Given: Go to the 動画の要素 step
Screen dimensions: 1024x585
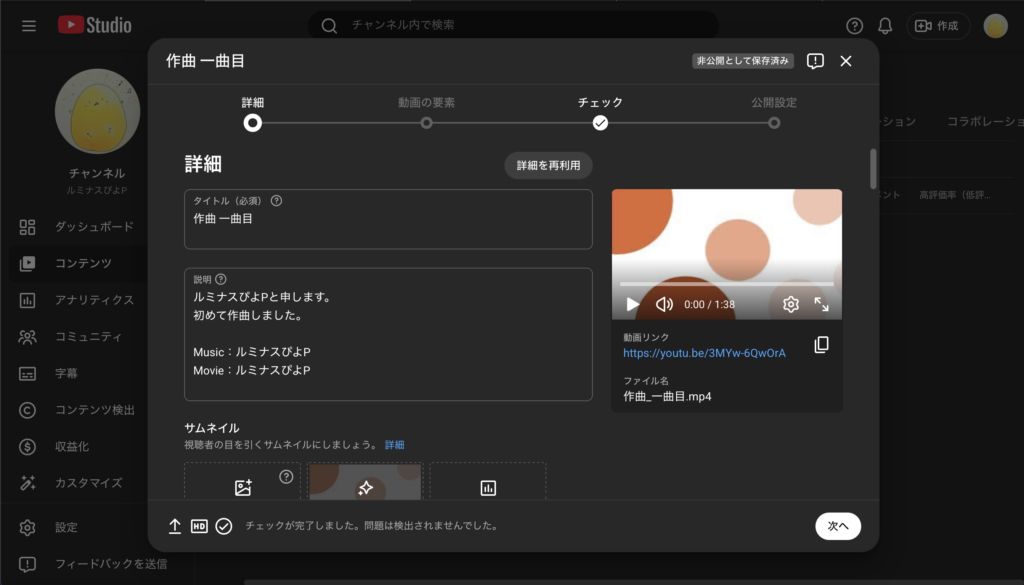Looking at the screenshot, I should [426, 122].
